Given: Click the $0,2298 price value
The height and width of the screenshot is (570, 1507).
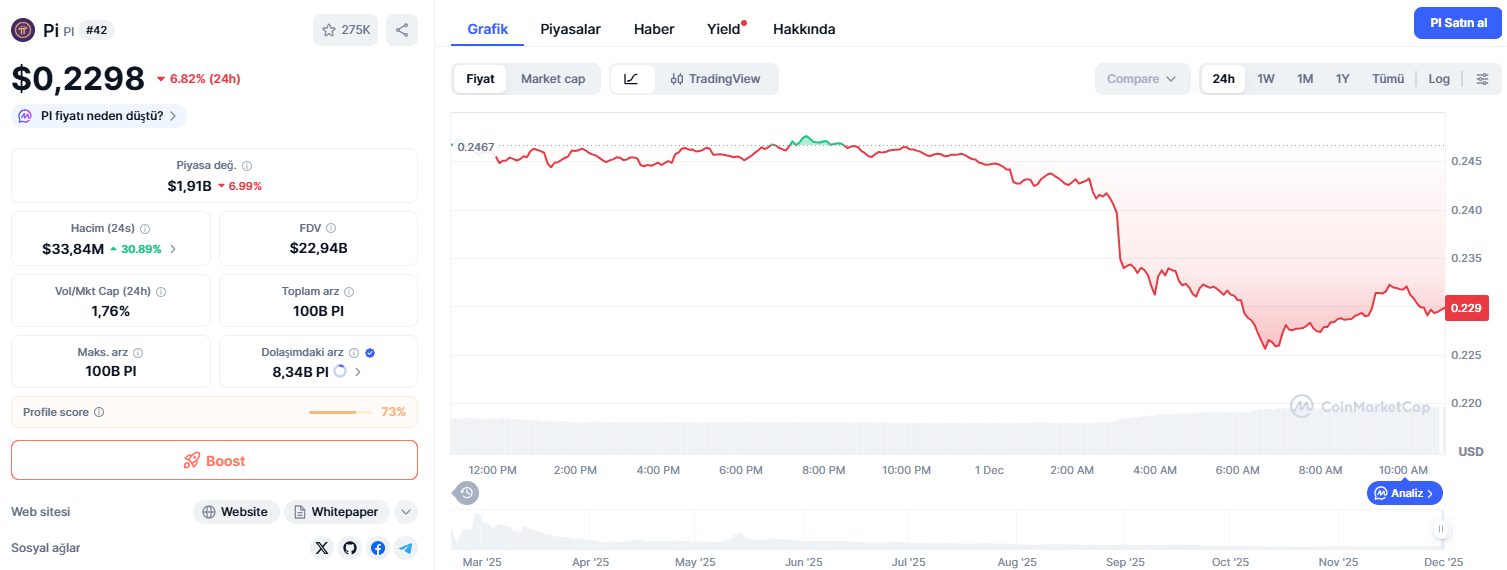Looking at the screenshot, I should tap(78, 78).
